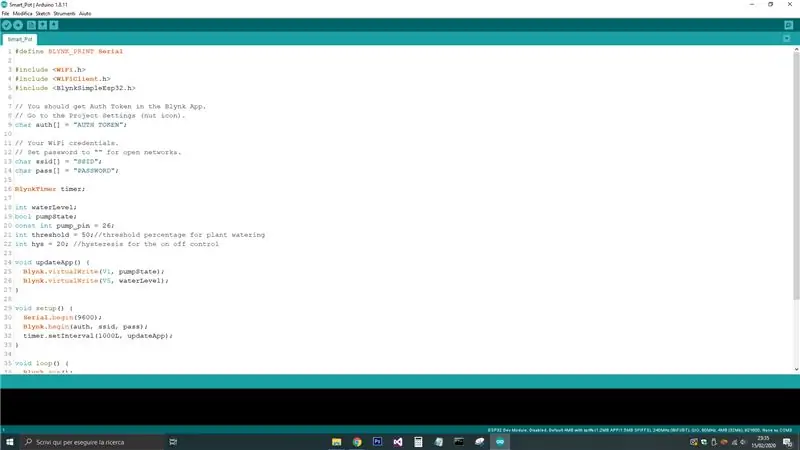
Task: Open the Aiuto menu
Action: coord(85,14)
